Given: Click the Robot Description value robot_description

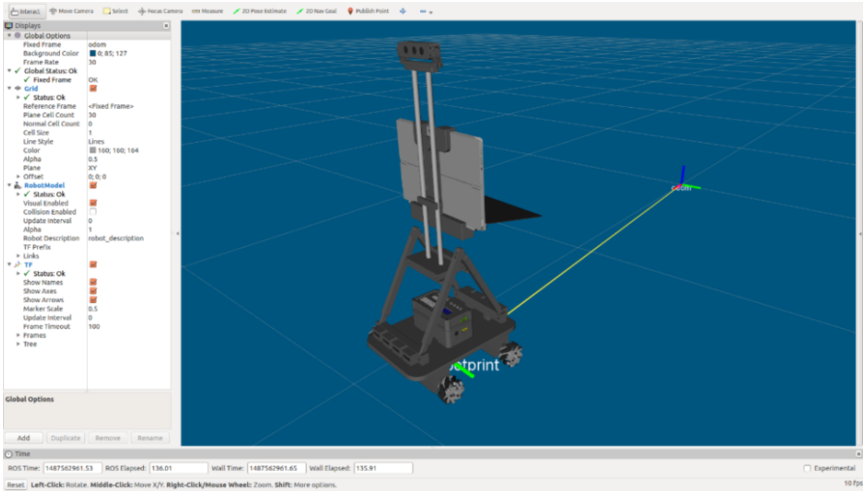Looking at the screenshot, I should click(116, 239).
